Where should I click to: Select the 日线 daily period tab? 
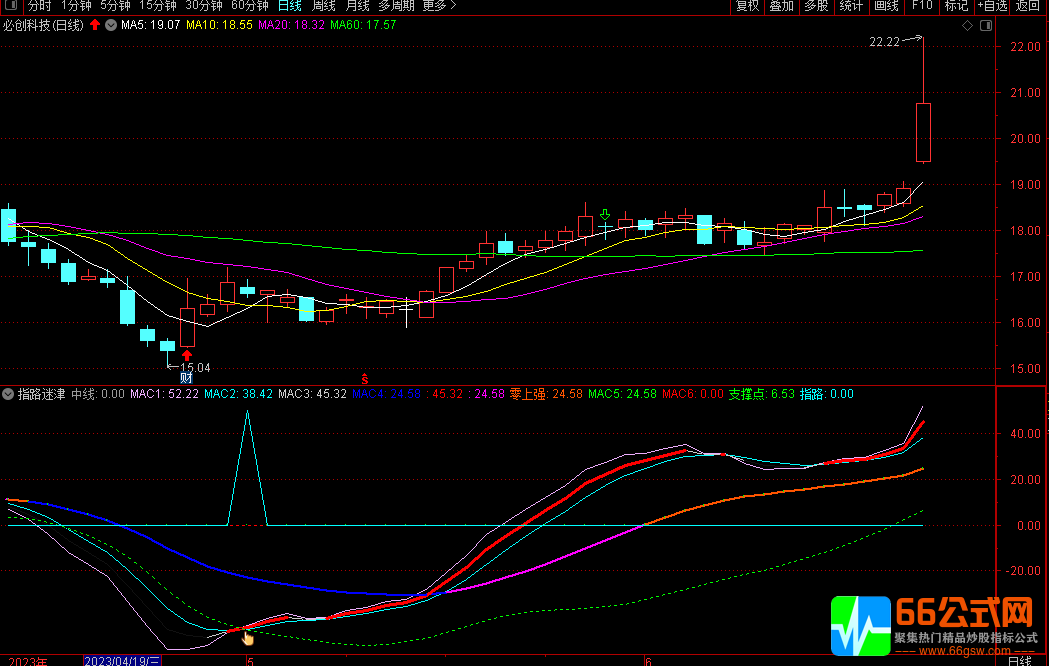[290, 6]
